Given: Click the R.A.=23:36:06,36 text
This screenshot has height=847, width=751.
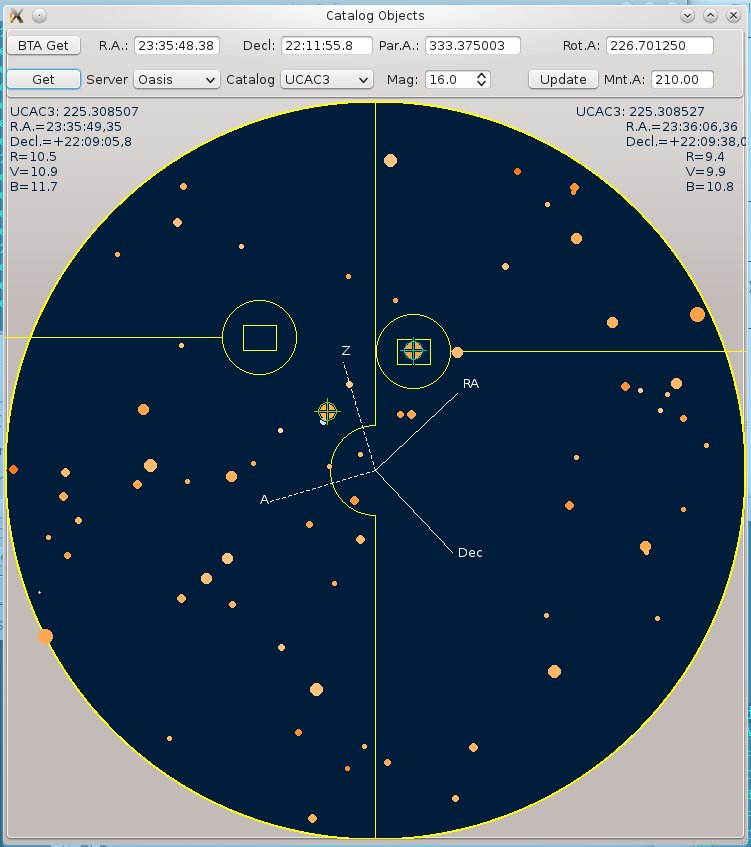Looking at the screenshot, I should click(681, 126).
